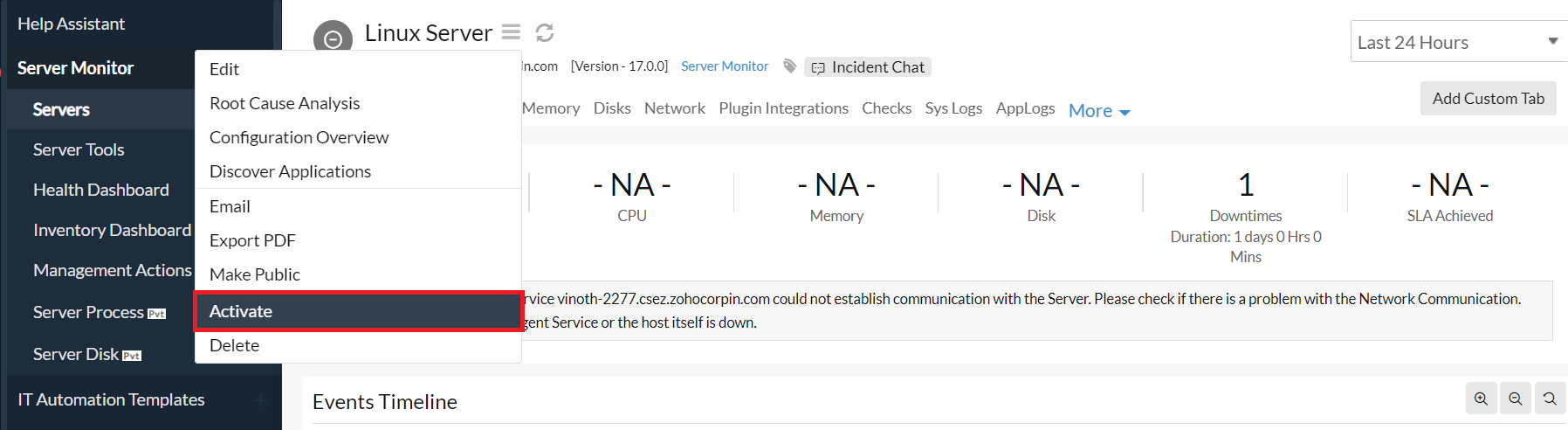This screenshot has height=430, width=1568.
Task: Click the hamburger menu icon beside Linux Server
Action: click(x=511, y=32)
